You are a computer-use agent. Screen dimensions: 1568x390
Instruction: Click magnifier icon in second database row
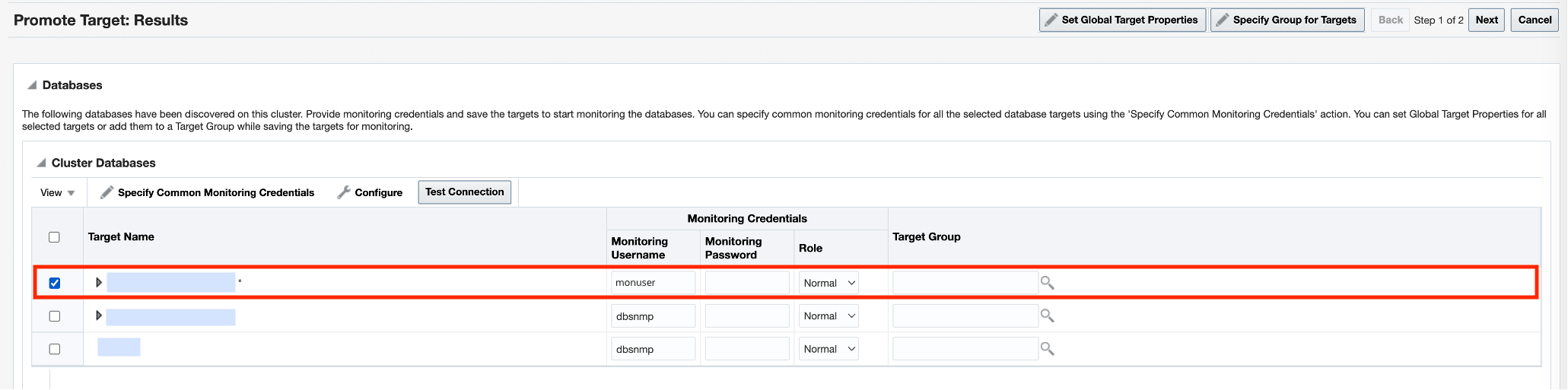1048,315
